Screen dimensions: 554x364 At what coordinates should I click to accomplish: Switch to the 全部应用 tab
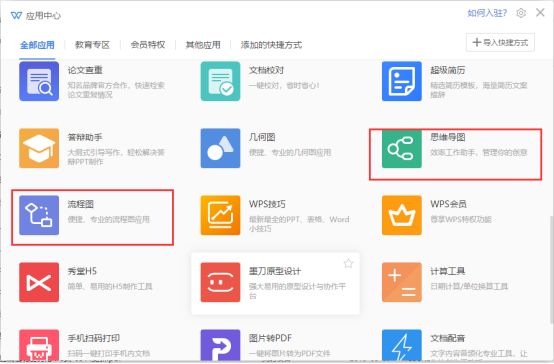37,45
